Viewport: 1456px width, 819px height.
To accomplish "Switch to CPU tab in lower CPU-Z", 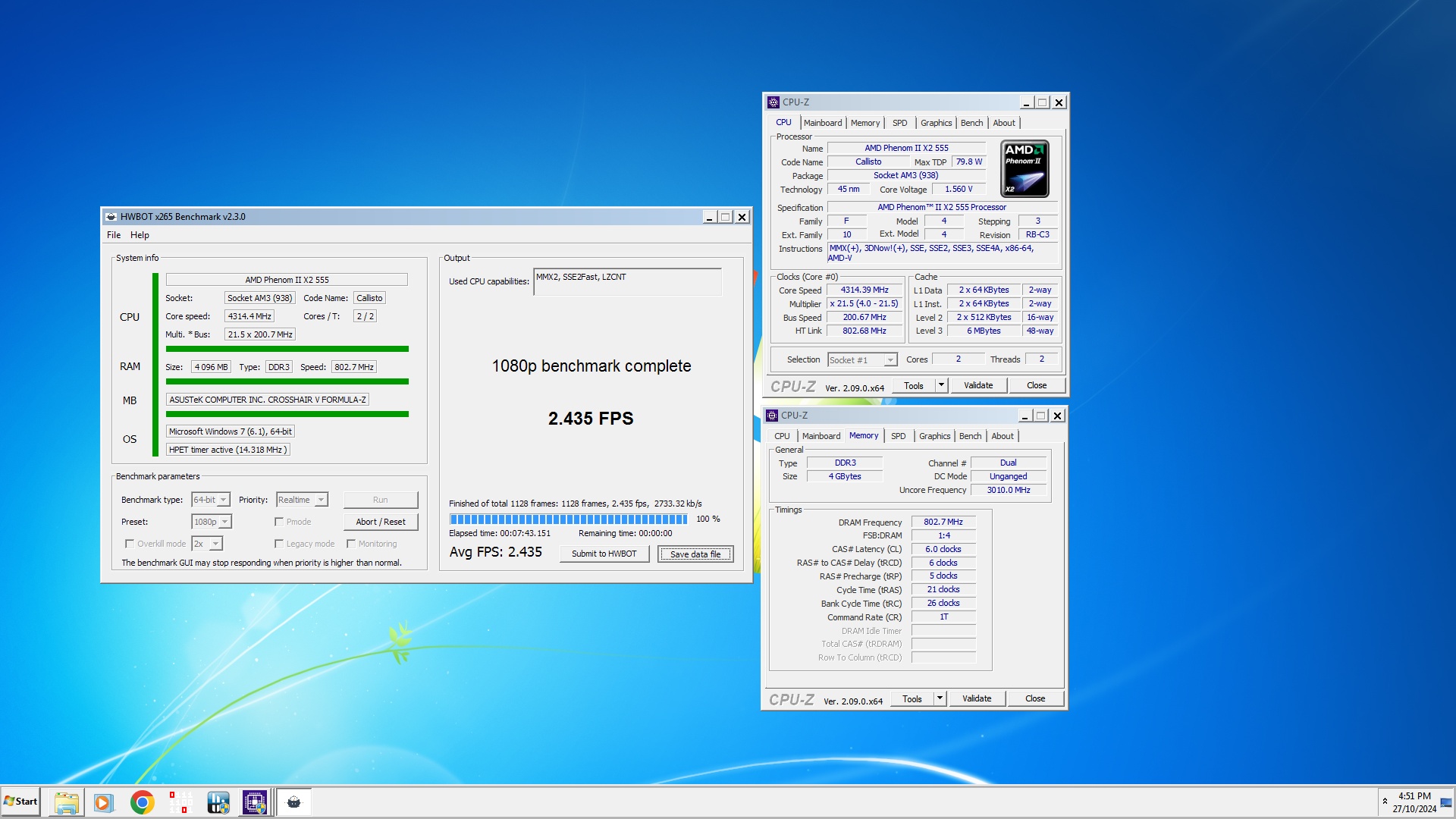I will 782,436.
